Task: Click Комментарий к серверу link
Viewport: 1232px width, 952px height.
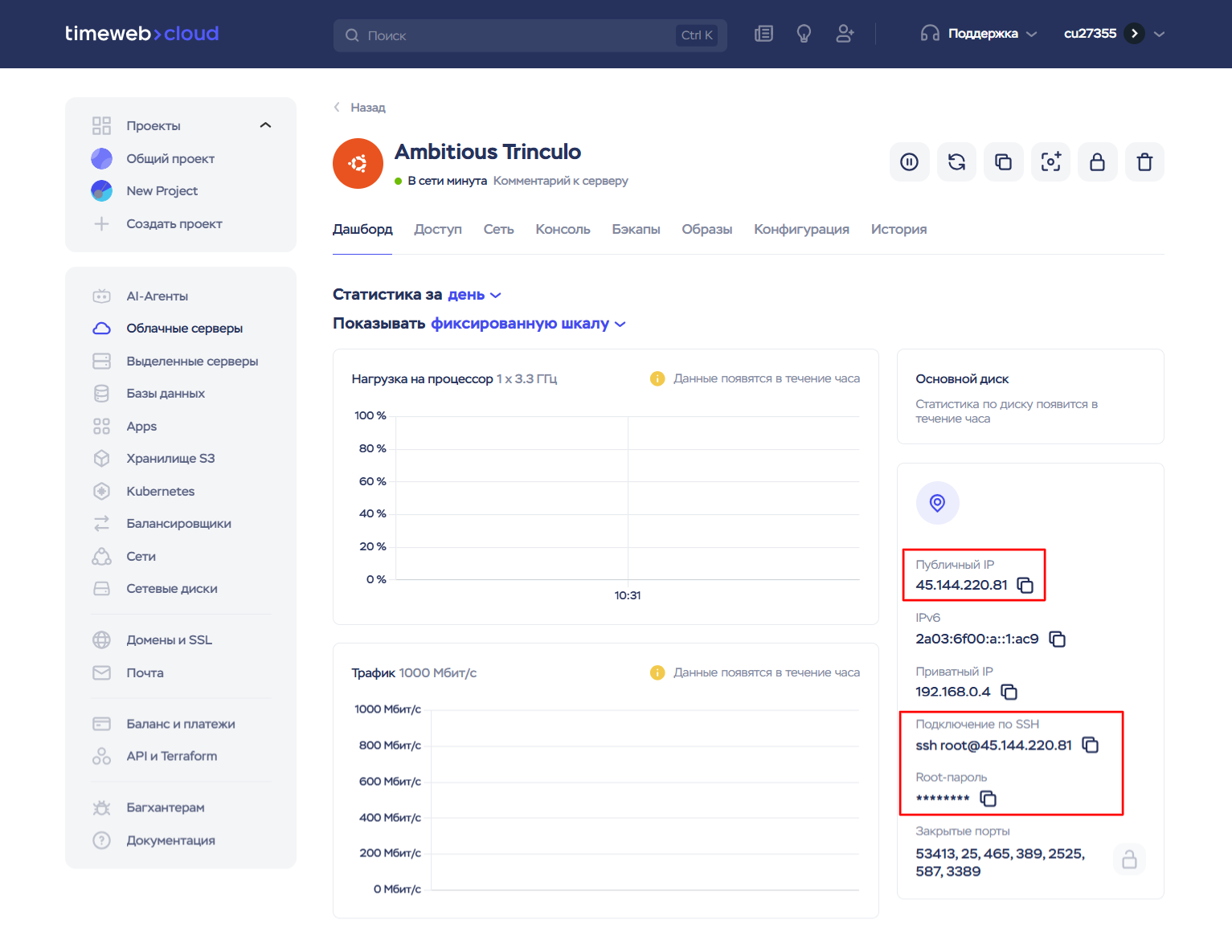Action: click(x=561, y=181)
